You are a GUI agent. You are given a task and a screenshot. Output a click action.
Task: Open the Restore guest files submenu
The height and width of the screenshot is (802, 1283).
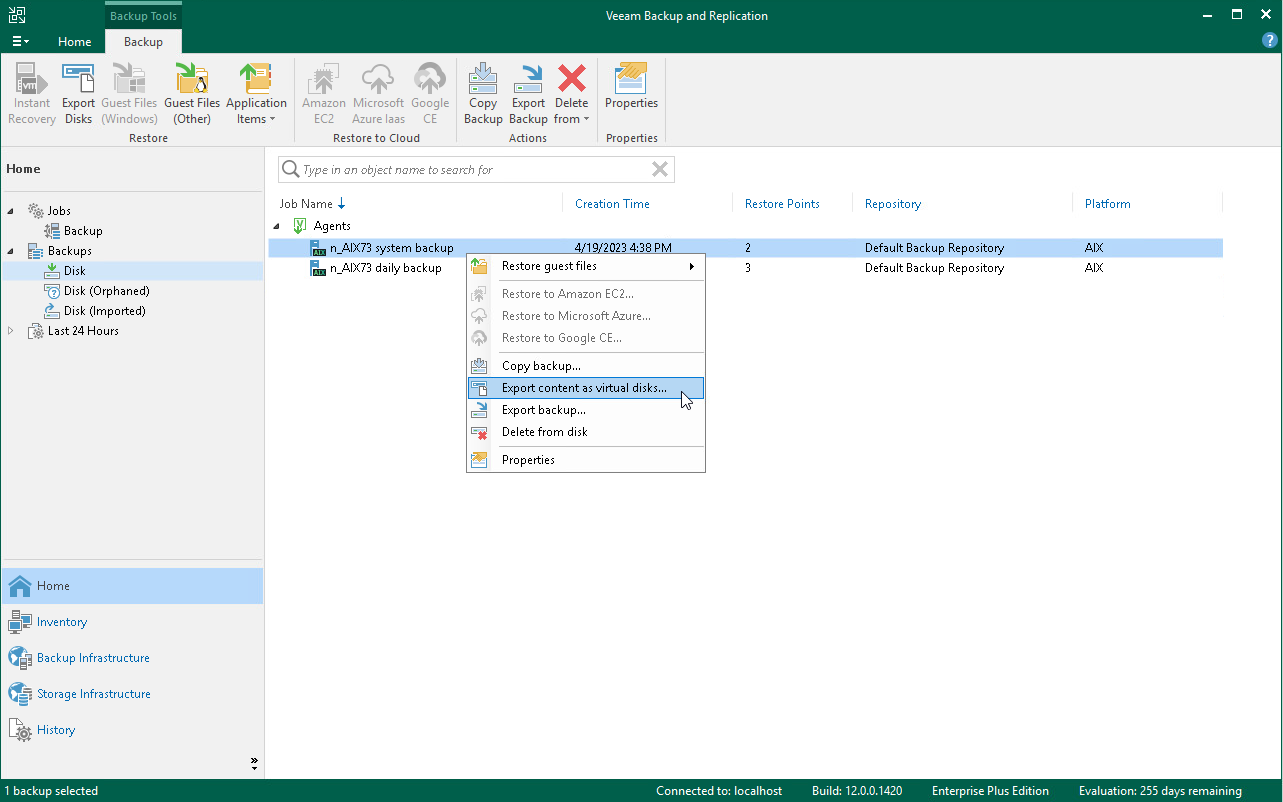586,266
